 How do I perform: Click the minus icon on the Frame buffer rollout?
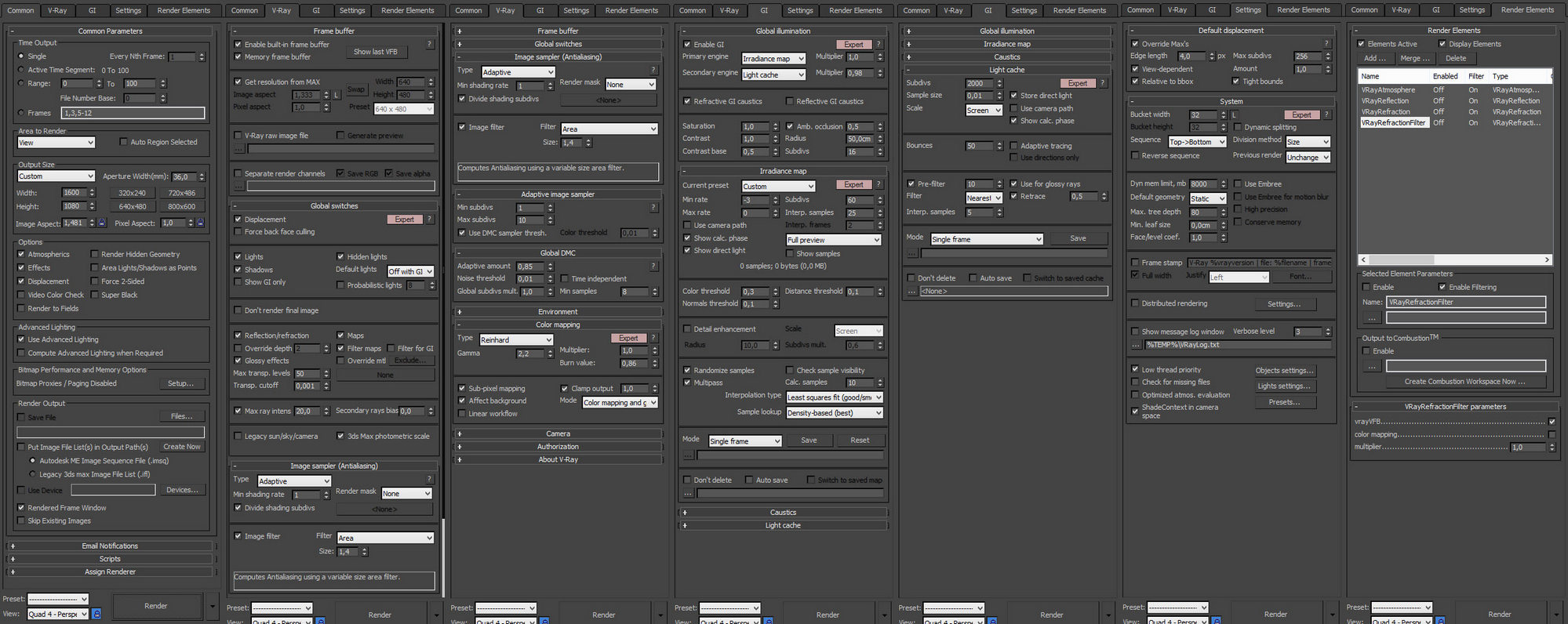coord(235,31)
